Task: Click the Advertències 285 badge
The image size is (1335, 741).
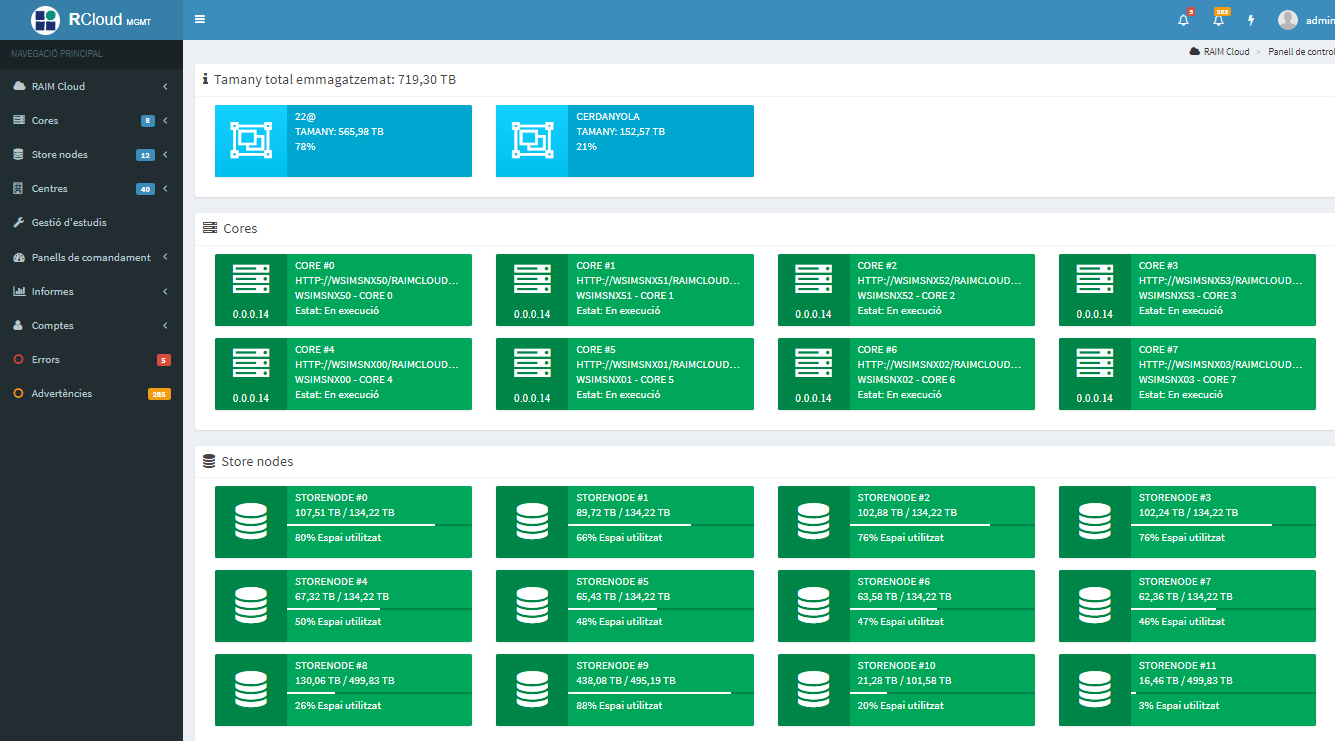Action: [x=159, y=394]
